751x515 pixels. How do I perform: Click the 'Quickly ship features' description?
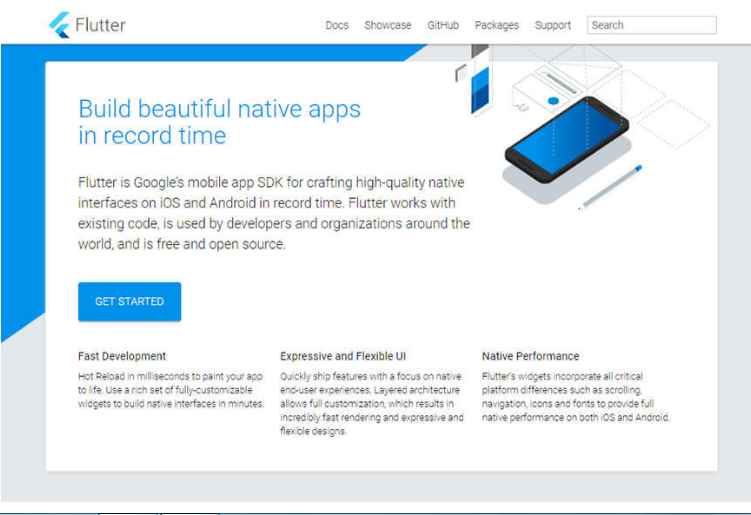coord(372,403)
